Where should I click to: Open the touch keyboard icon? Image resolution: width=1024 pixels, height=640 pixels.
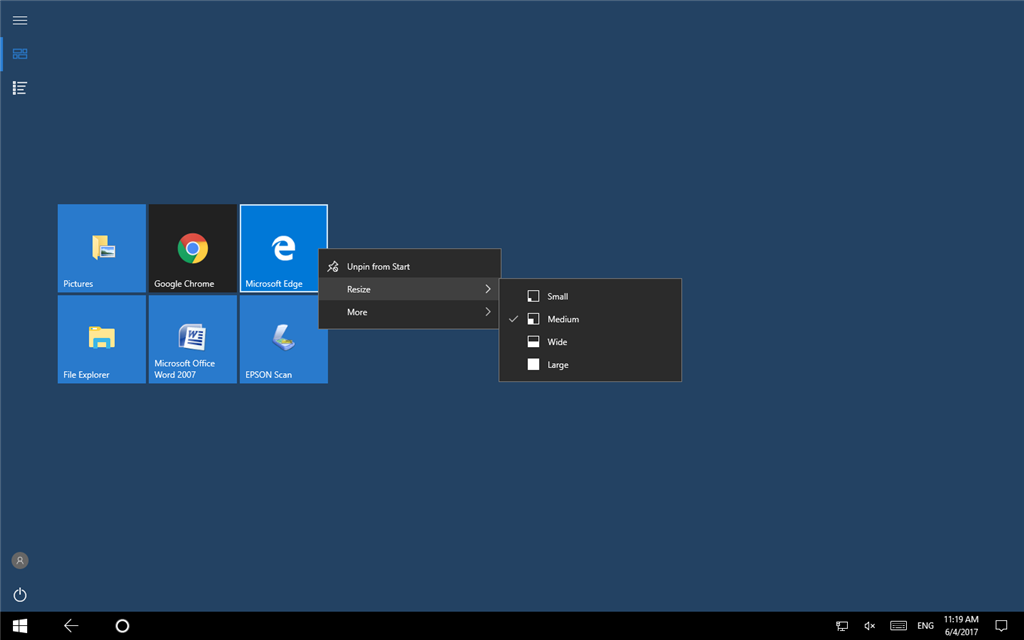(x=898, y=626)
